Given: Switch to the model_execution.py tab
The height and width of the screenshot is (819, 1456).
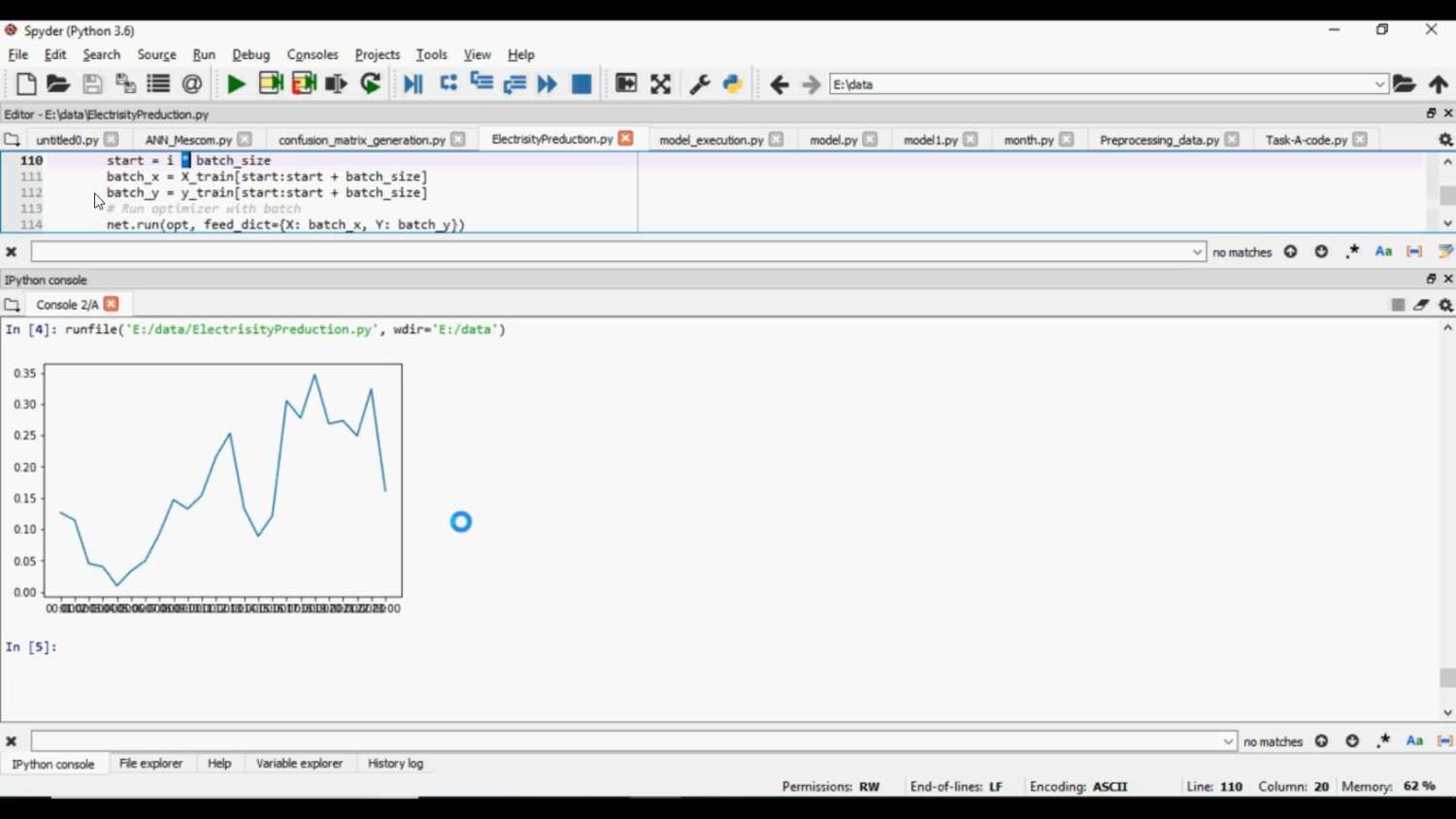Looking at the screenshot, I should coord(711,140).
